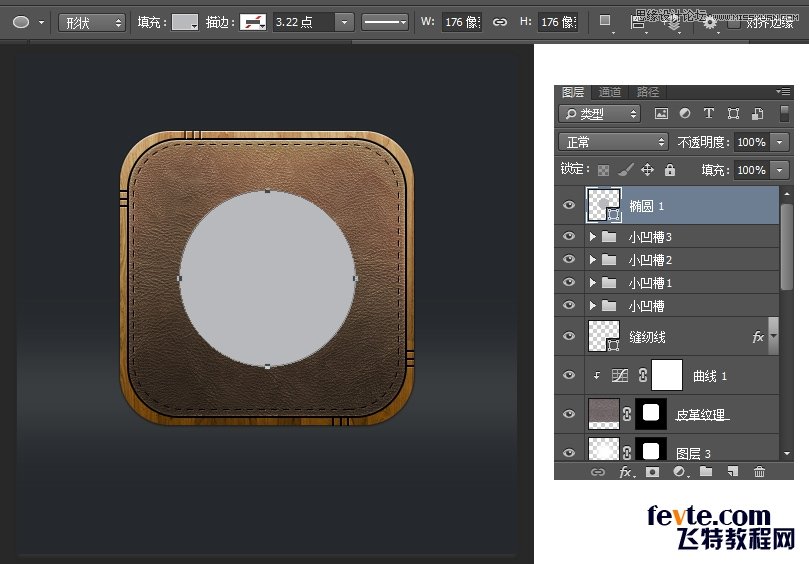Switch to the 通道 tab
Screen dimensions: 809x564
click(610, 92)
